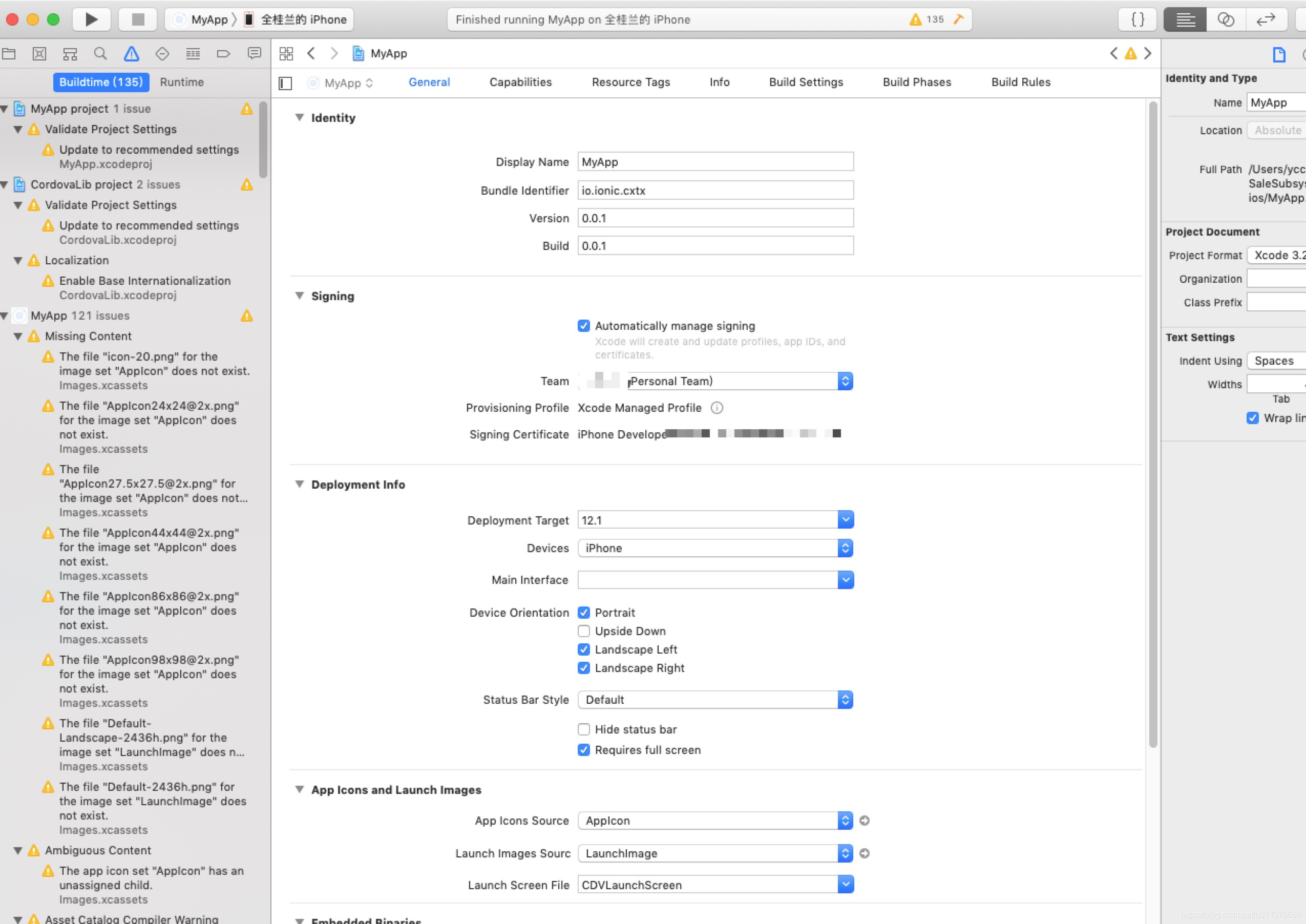Select the Runtime issues filter

(x=182, y=82)
